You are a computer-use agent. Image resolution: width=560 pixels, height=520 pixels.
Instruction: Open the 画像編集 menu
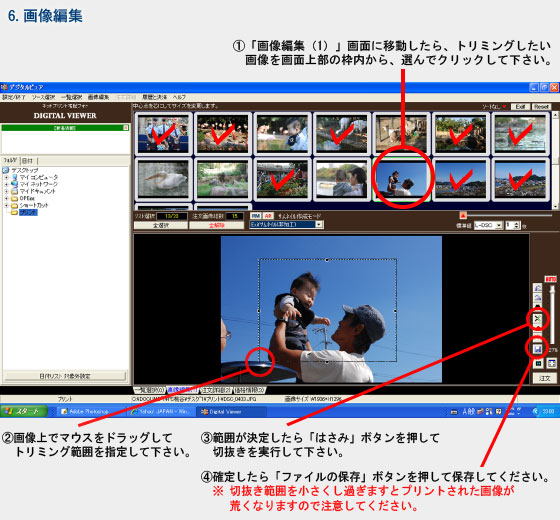point(98,97)
